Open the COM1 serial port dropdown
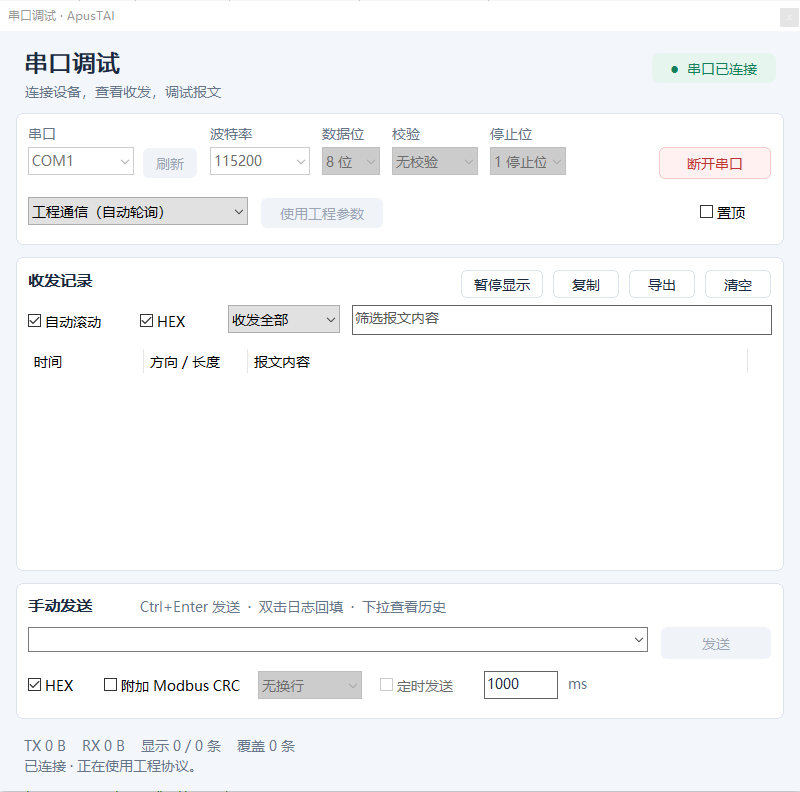This screenshot has height=792, width=800. (81, 161)
